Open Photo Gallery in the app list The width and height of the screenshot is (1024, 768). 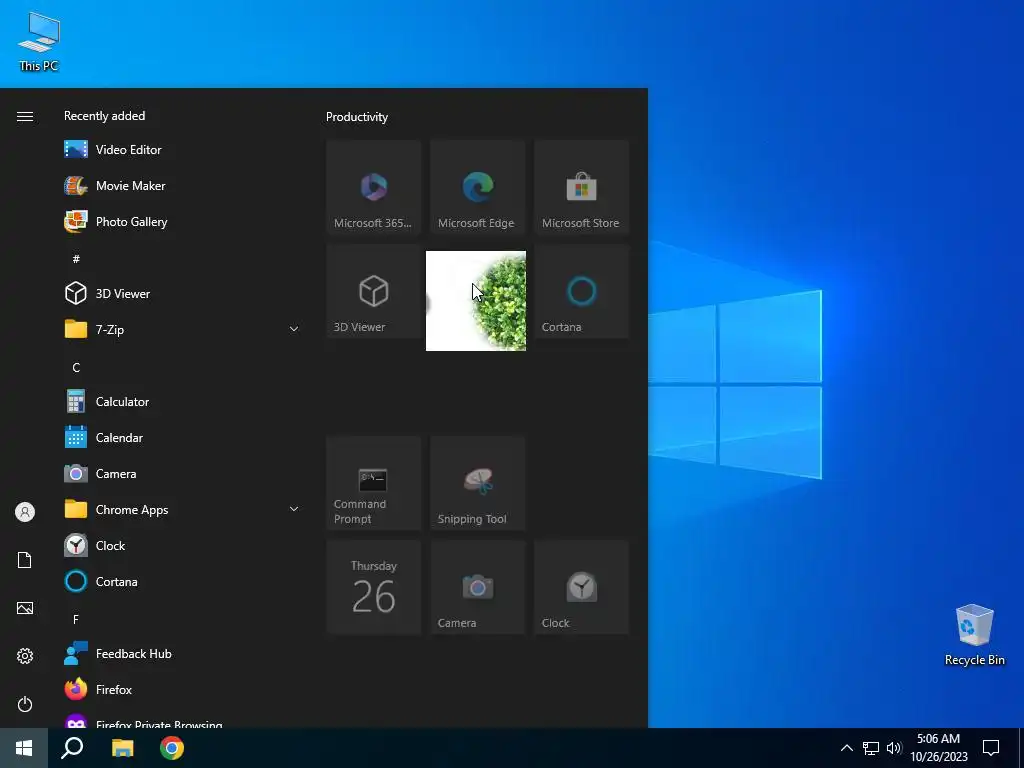click(x=183, y=221)
